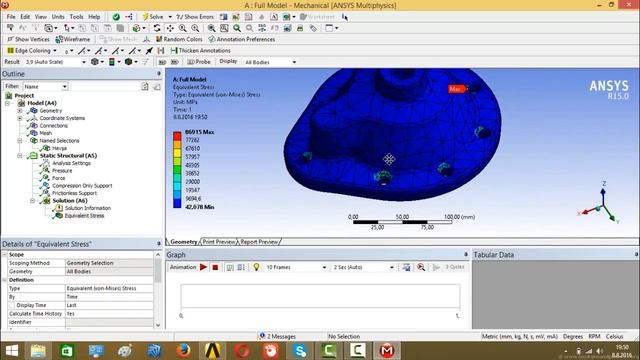Click the dark blue legend color band
This screenshot has width=640, height=360.
pos(177,203)
